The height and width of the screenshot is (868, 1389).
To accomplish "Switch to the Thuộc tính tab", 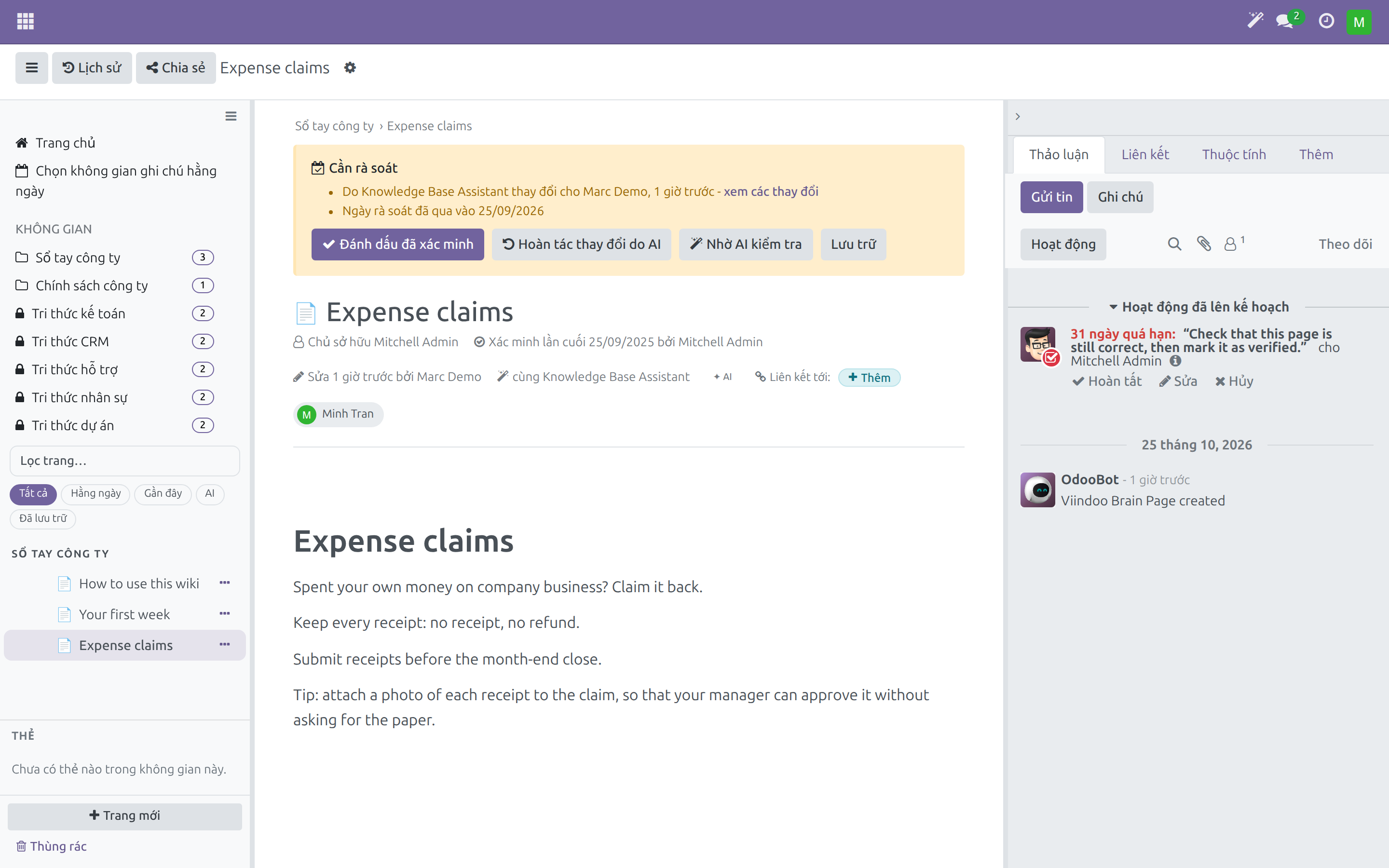I will point(1234,154).
